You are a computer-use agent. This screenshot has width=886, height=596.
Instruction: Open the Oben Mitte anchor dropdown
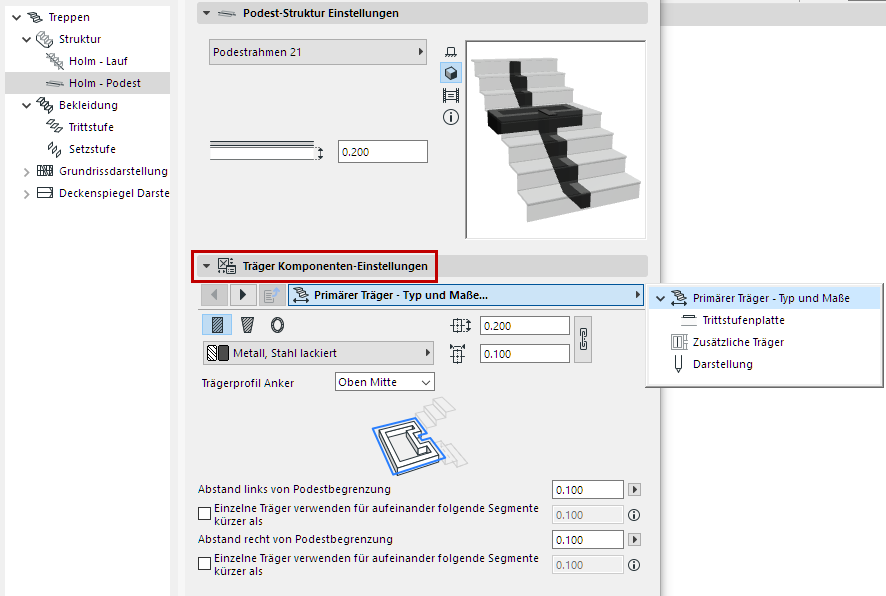(x=384, y=382)
